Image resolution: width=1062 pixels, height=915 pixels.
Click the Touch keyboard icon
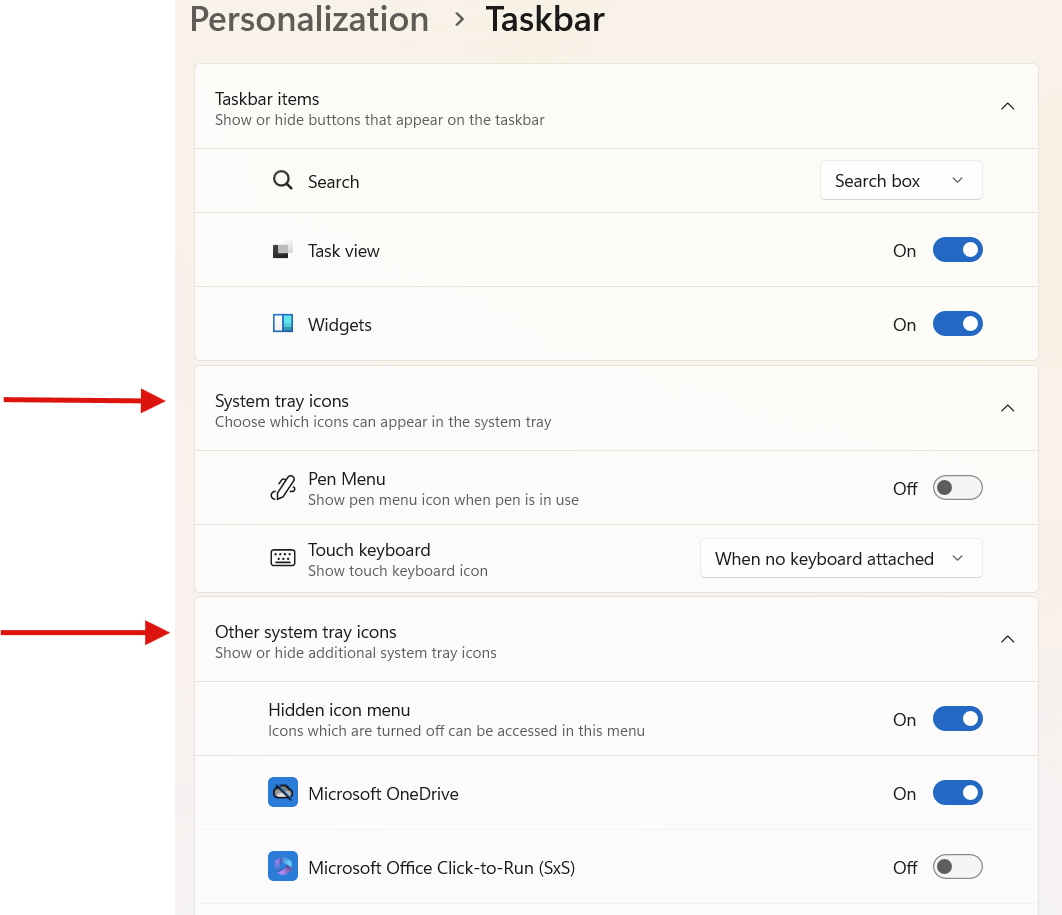(283, 558)
